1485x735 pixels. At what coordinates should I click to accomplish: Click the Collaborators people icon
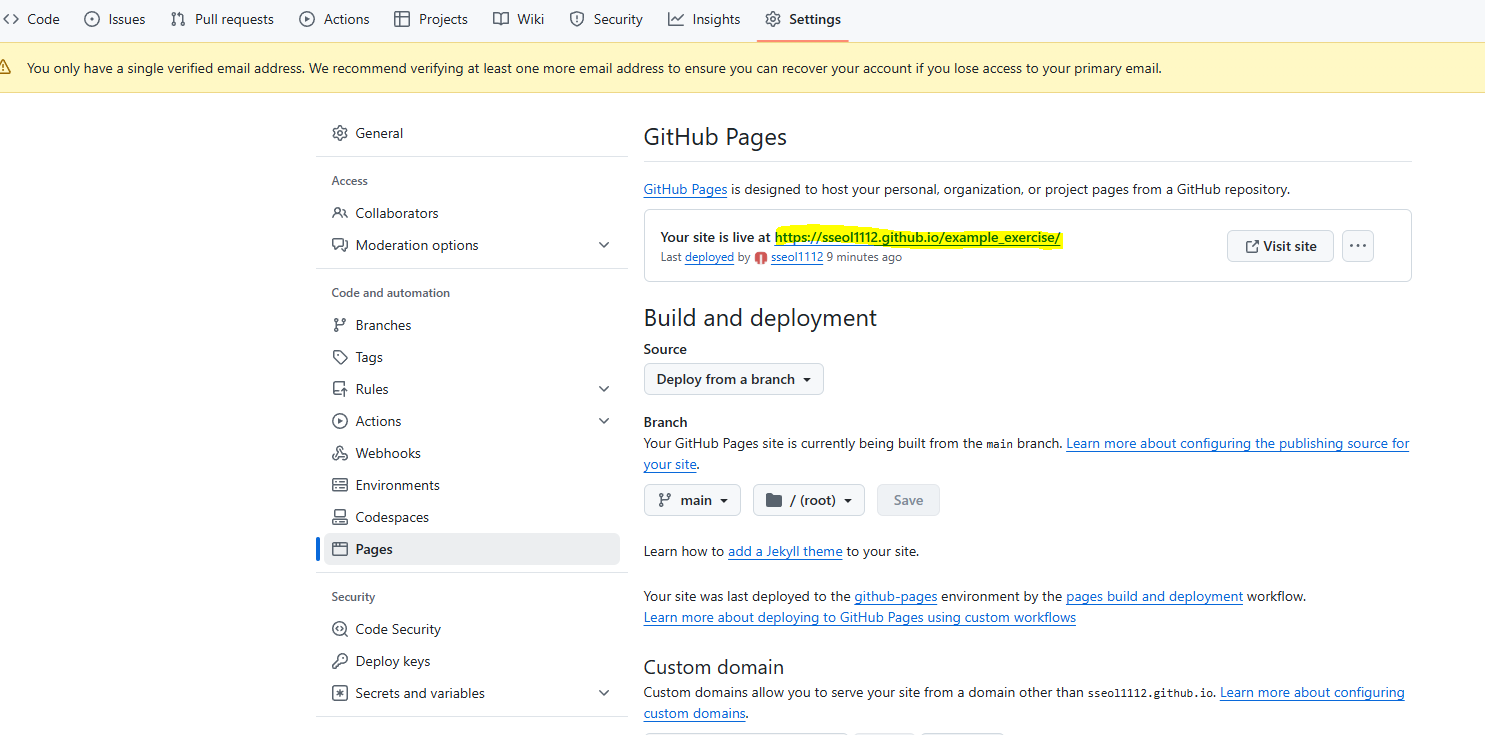[340, 213]
